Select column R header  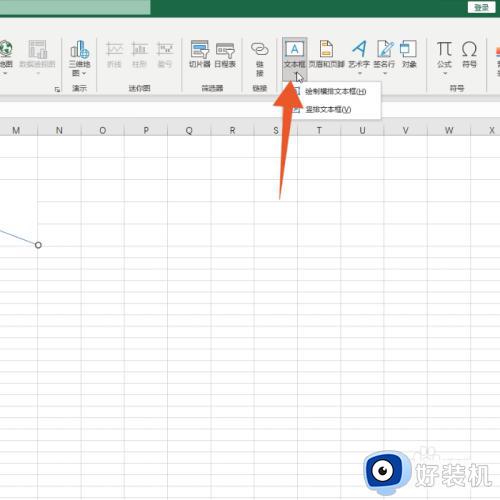coord(232,130)
